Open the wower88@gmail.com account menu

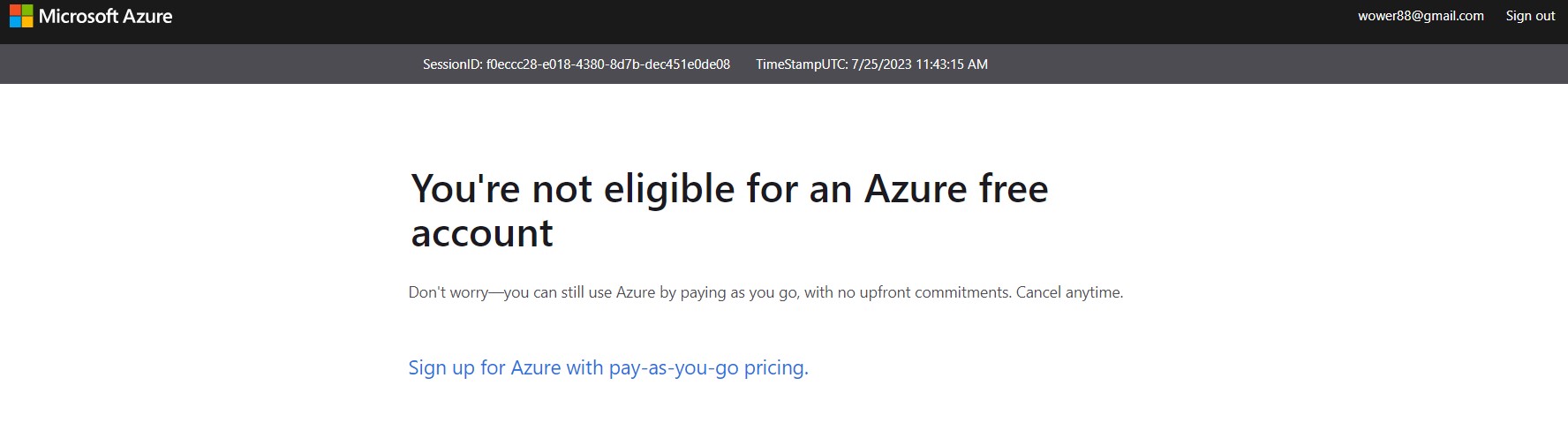(x=1420, y=16)
